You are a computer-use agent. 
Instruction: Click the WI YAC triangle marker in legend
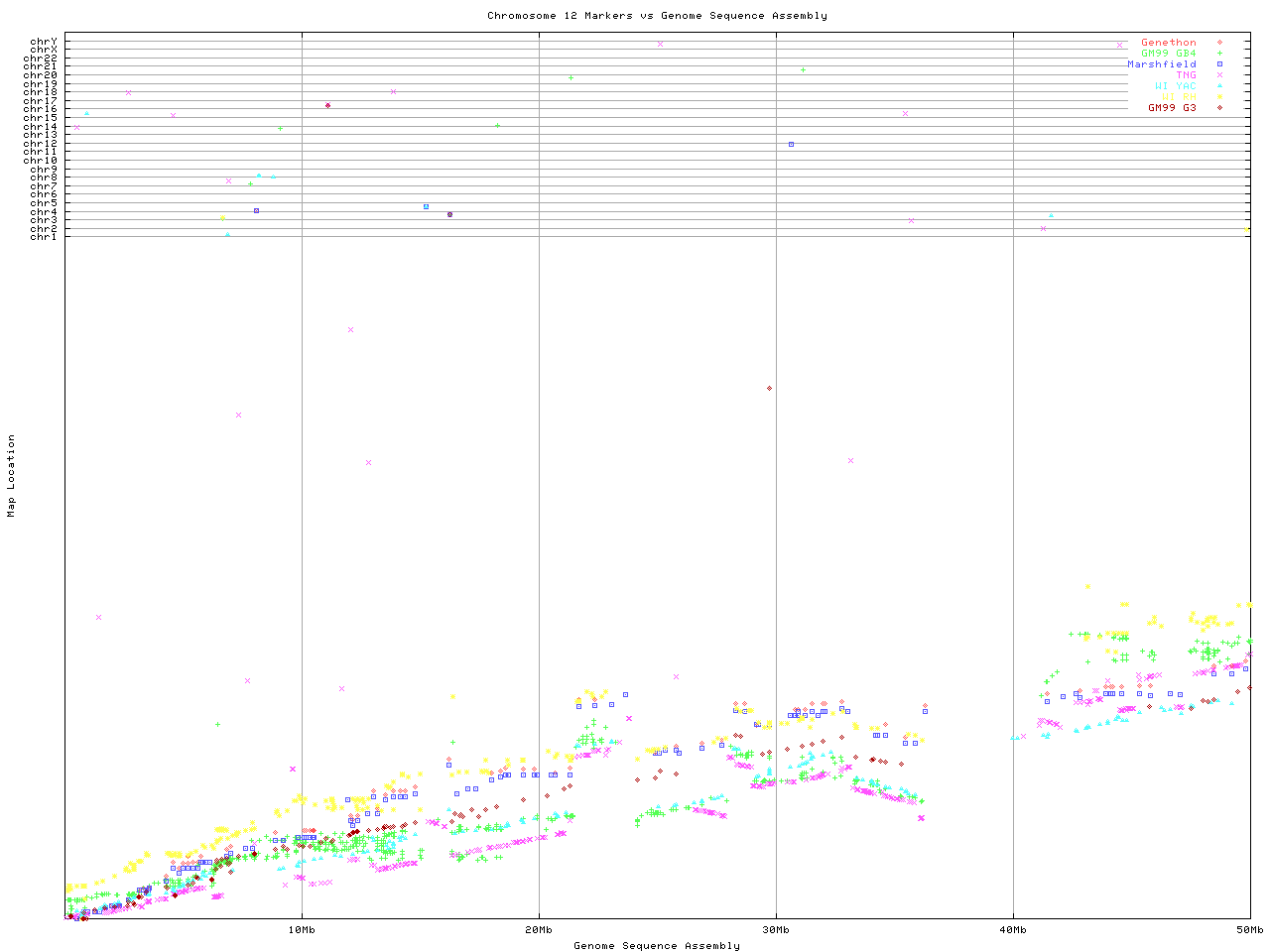(1219, 86)
